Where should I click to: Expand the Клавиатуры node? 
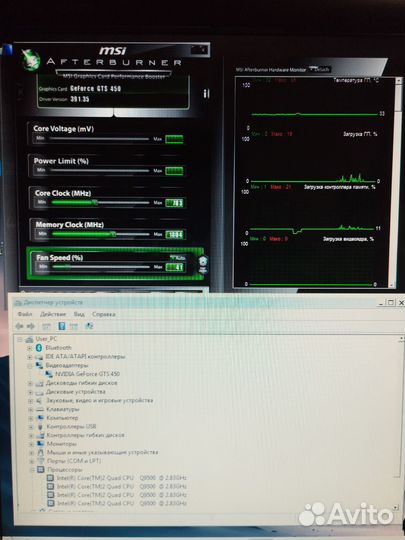pos(30,409)
